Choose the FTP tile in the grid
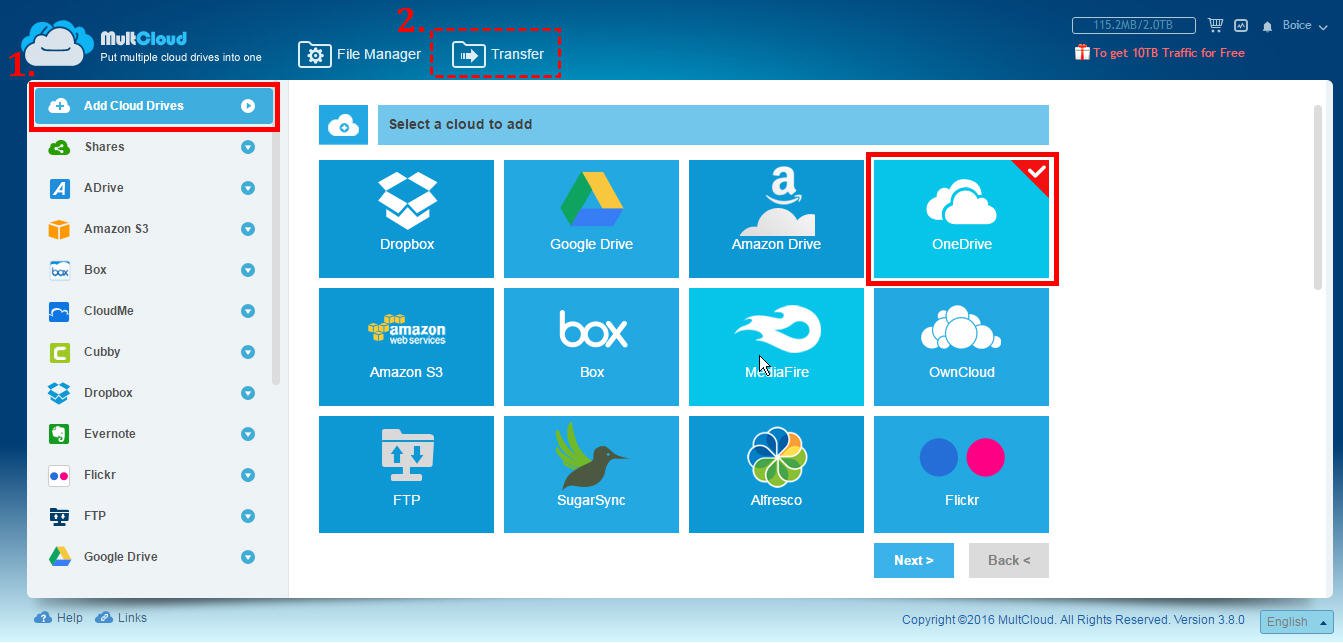 (406, 474)
